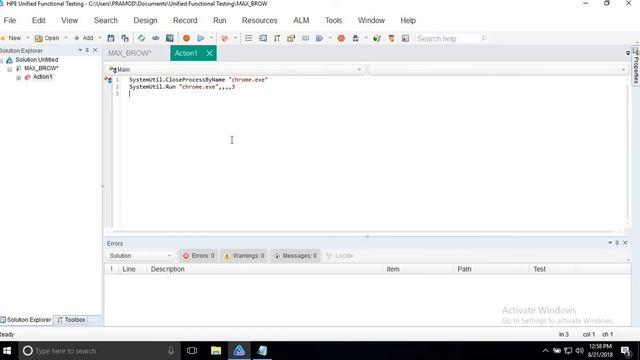
Task: Click the orange debug icon after the Run button
Action: pos(224,38)
